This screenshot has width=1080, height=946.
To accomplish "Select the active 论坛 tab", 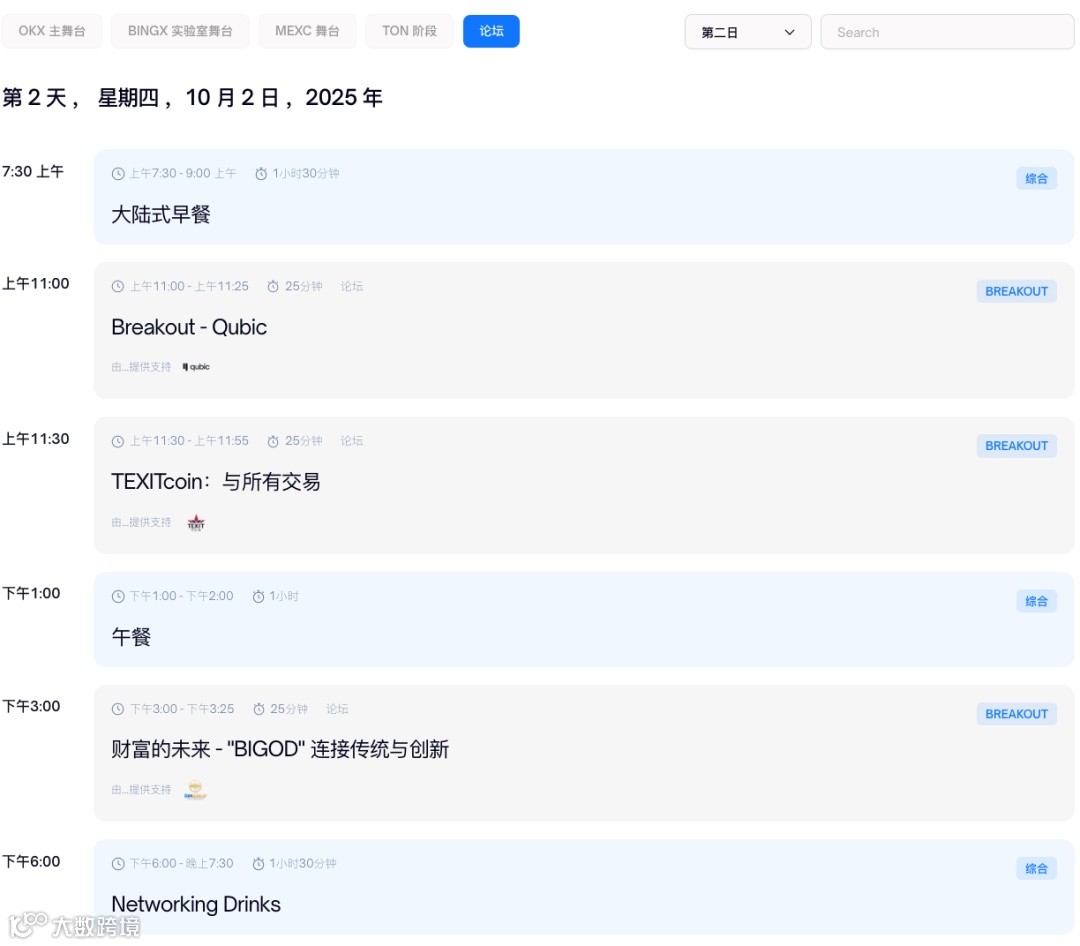I will tap(491, 31).
